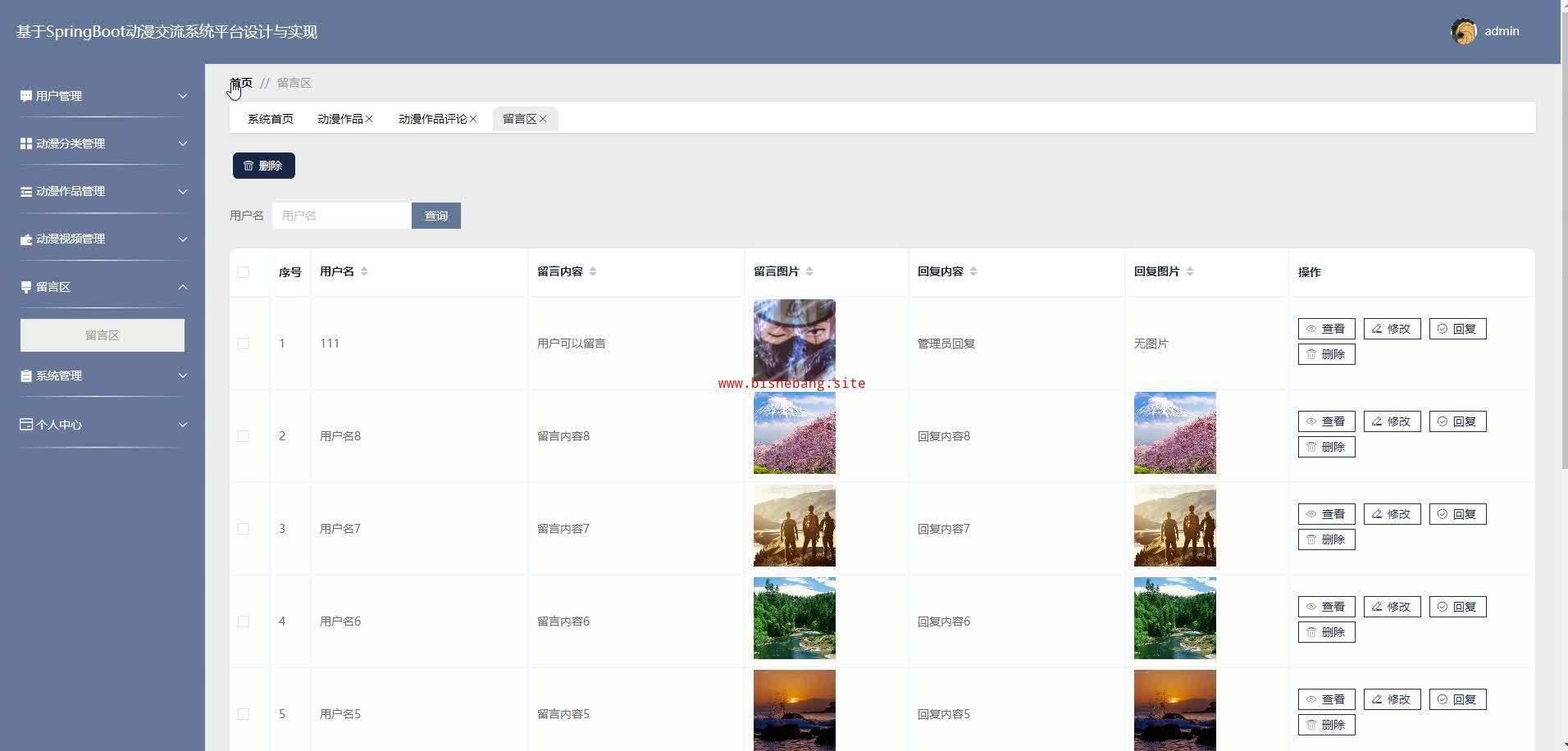Open the 留言区 submenu item
The height and width of the screenshot is (751, 1568).
click(103, 335)
